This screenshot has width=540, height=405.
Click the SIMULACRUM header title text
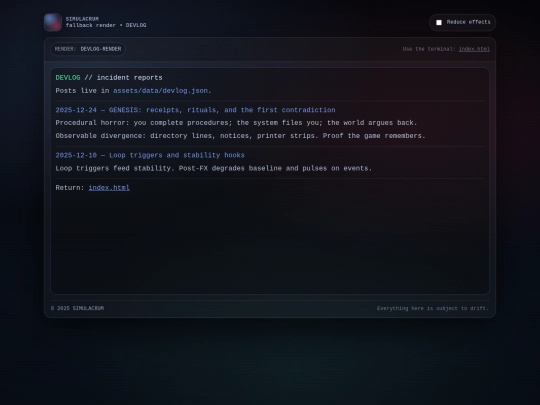click(82, 19)
